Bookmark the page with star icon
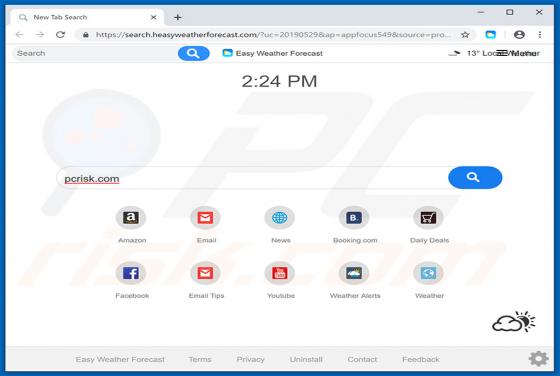Viewport: 560px width, 376px height. [x=465, y=35]
